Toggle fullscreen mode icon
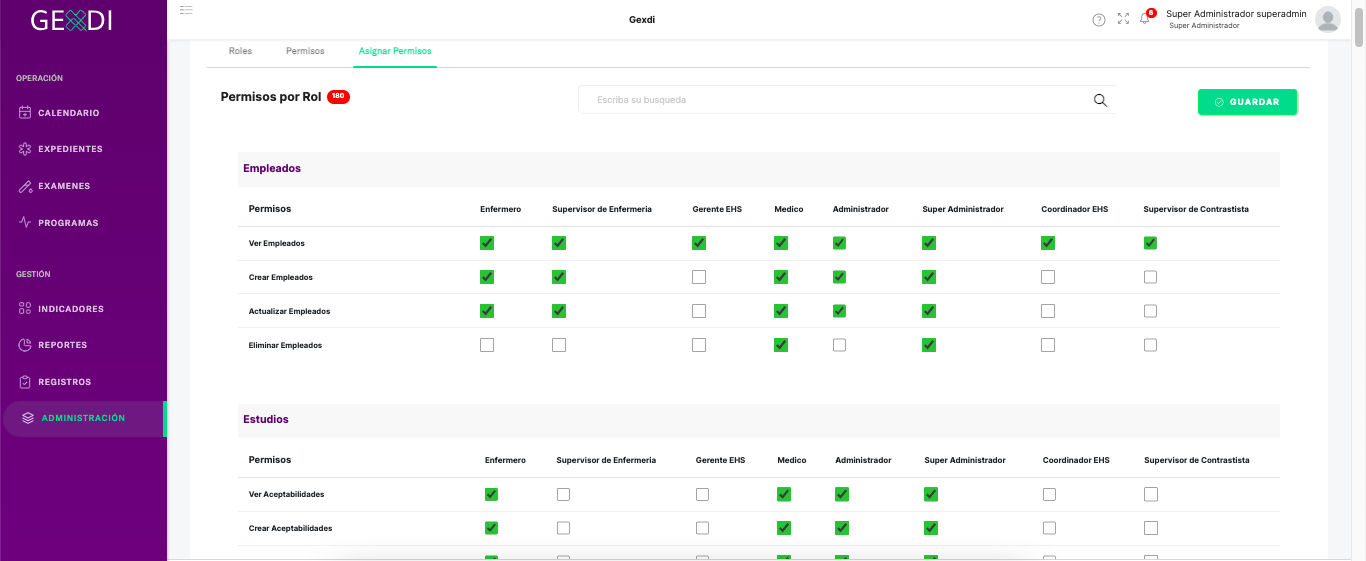 (x=1123, y=19)
